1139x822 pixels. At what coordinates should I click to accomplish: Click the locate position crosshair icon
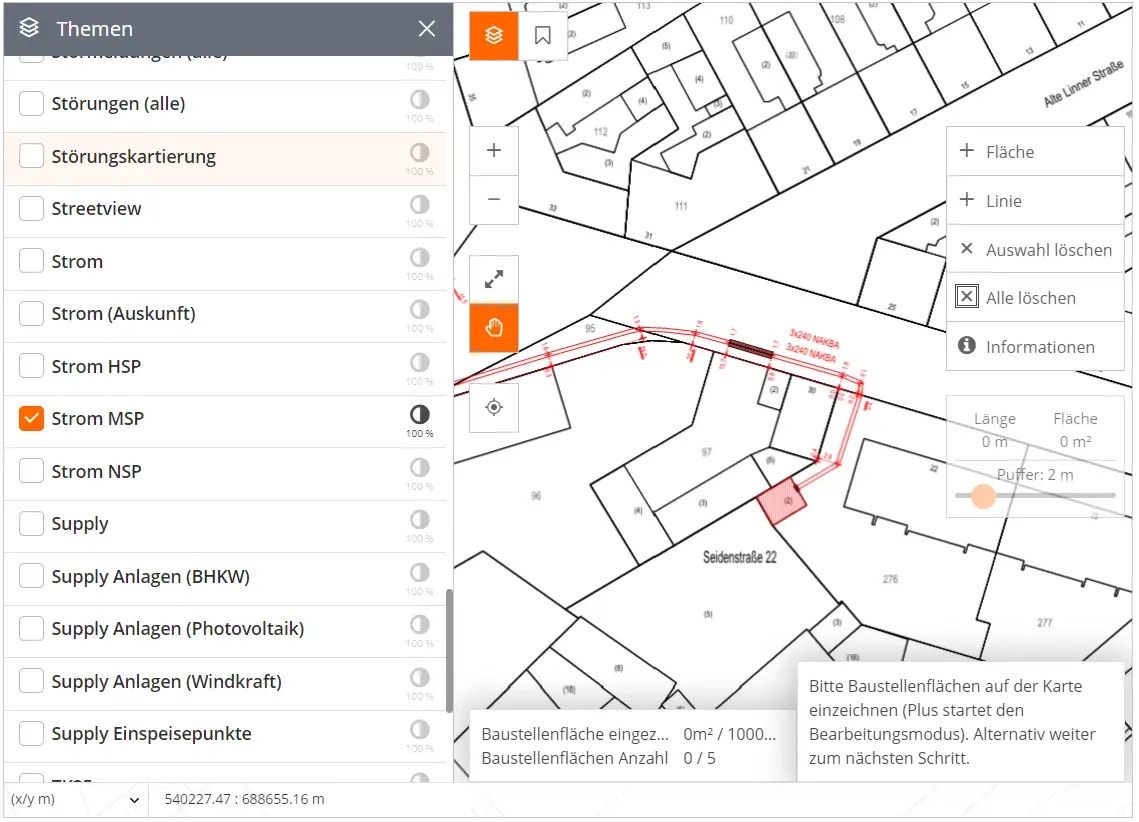(x=494, y=407)
